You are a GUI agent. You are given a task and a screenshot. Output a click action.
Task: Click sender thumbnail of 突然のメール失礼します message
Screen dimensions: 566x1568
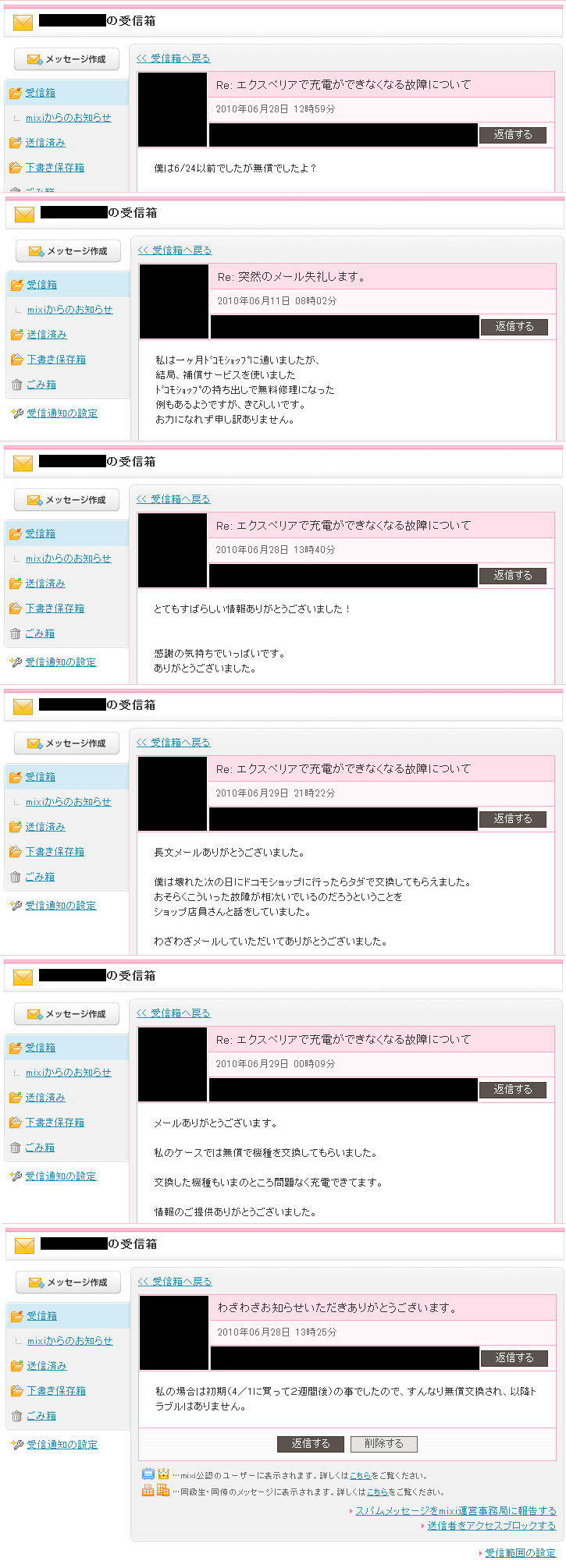pyautogui.click(x=173, y=302)
